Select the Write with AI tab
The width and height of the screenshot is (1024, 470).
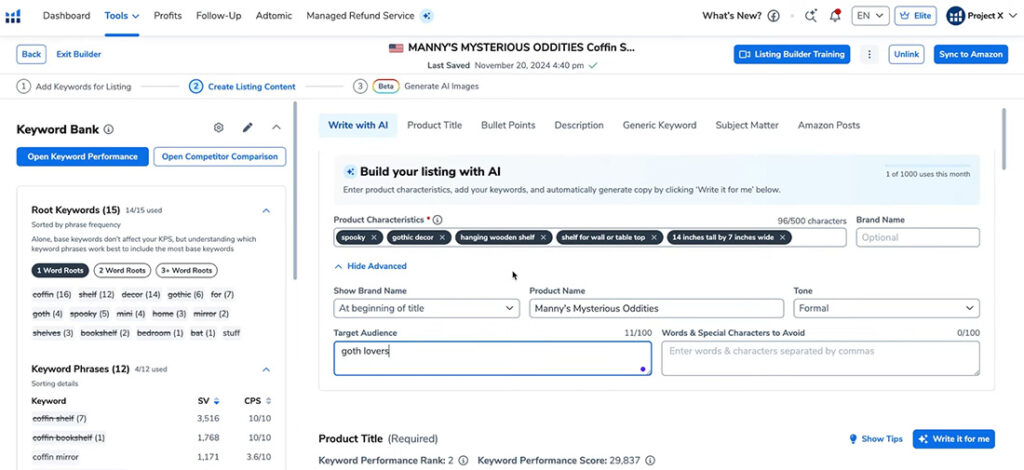pos(358,125)
